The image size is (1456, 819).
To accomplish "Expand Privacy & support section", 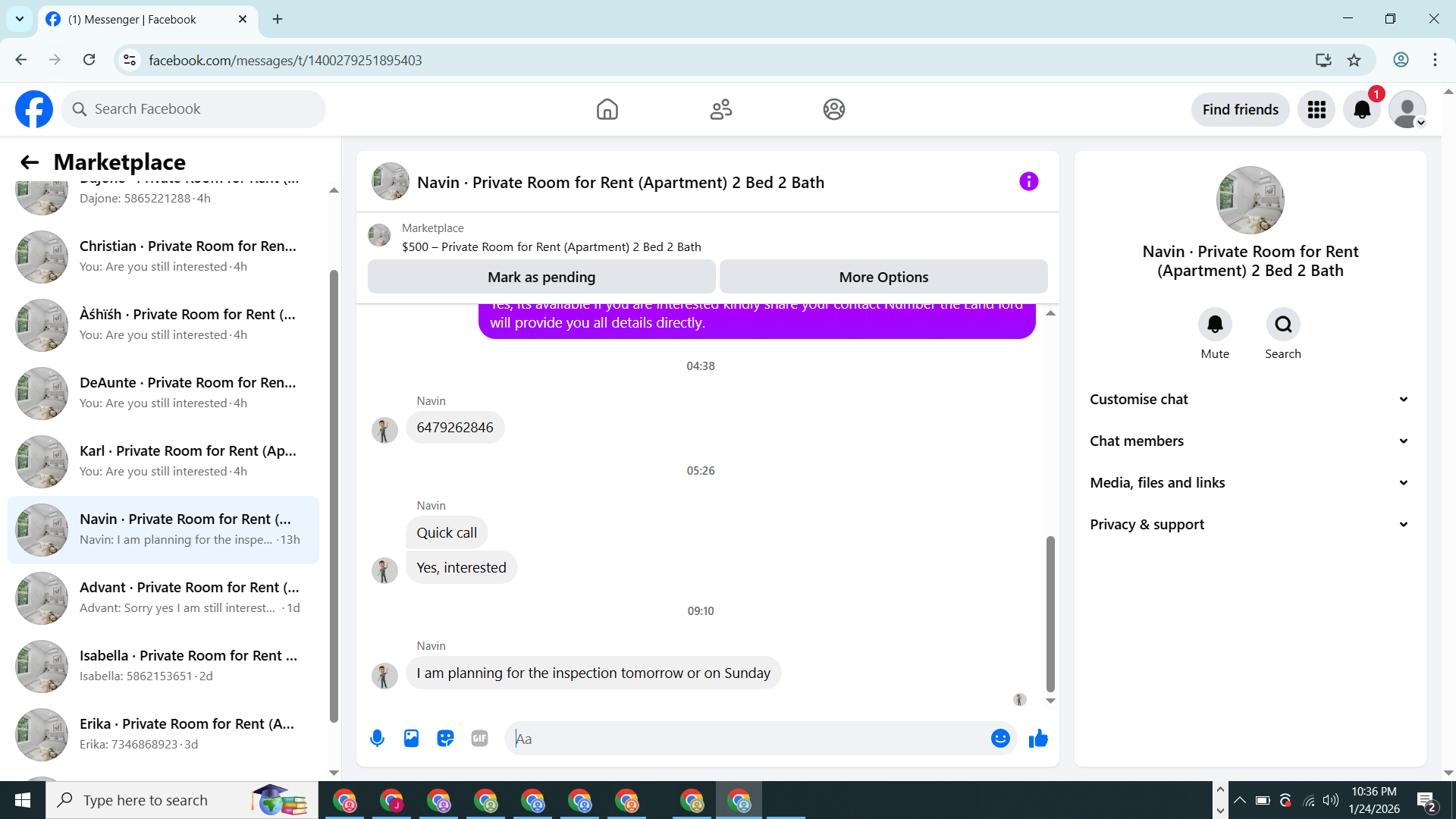I will tap(1250, 525).
